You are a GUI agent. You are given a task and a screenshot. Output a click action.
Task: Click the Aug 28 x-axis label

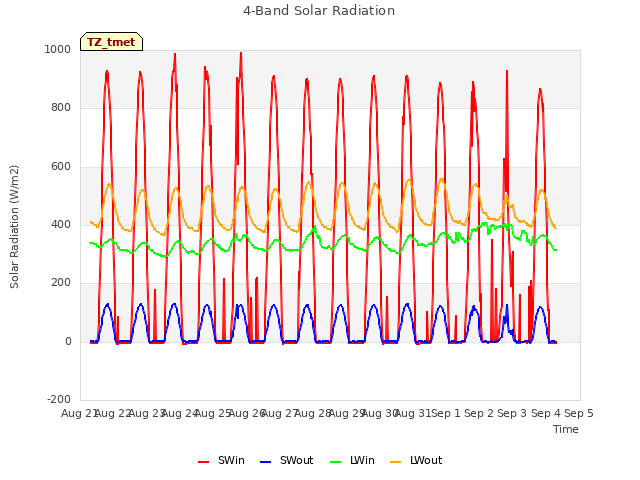click(x=313, y=413)
